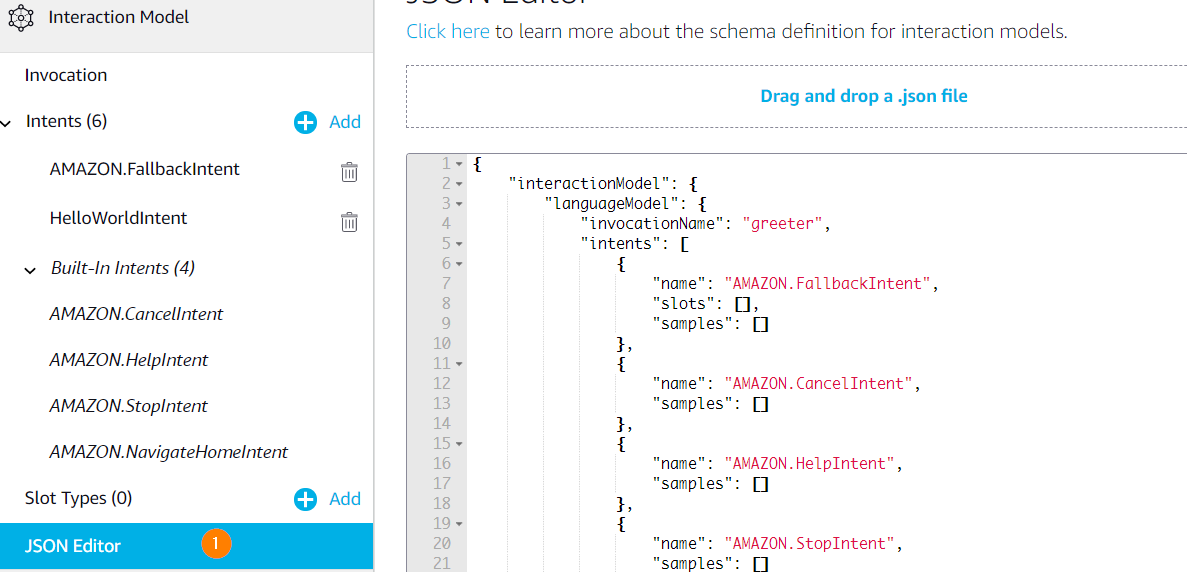This screenshot has width=1187, height=572.
Task: Click "greeter" invocation name value in code
Action: [x=782, y=223]
